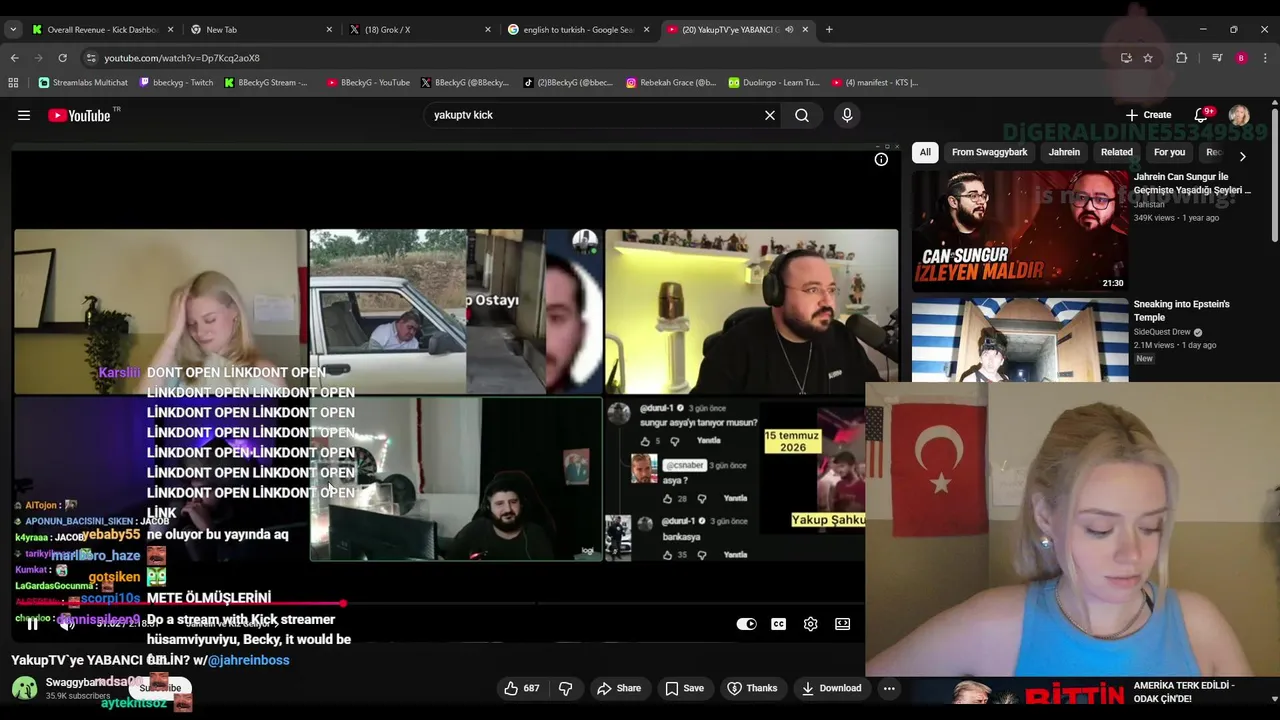
Task: Close the New Tab browser tab
Action: pyautogui.click(x=329, y=30)
